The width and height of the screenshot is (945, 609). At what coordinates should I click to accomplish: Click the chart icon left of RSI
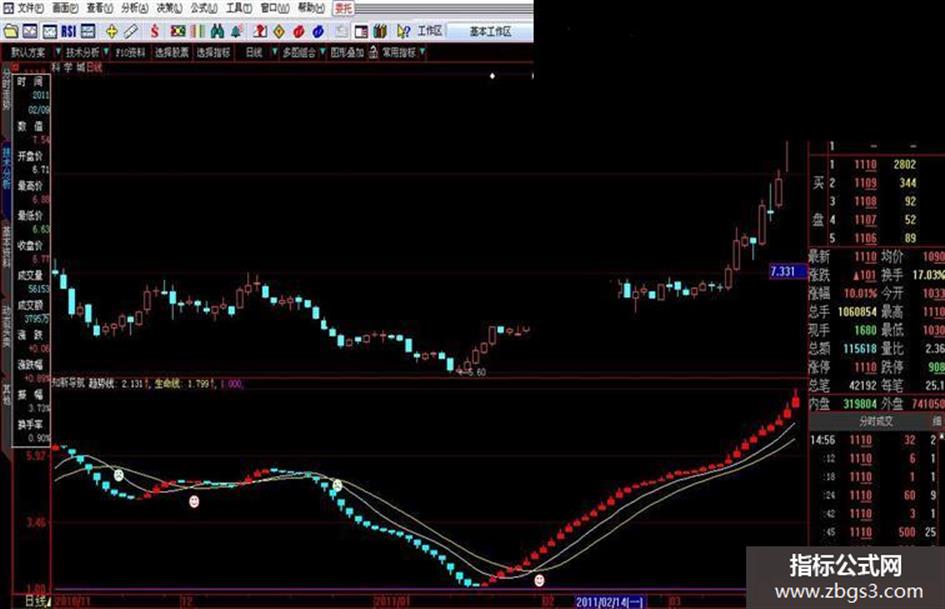[49, 31]
